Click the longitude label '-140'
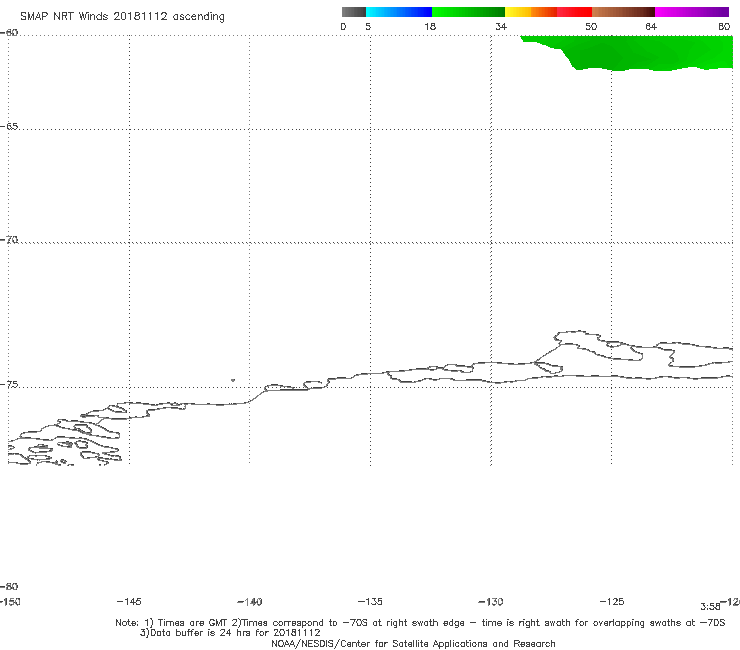Viewport: 740px width, 650px height. tap(250, 602)
